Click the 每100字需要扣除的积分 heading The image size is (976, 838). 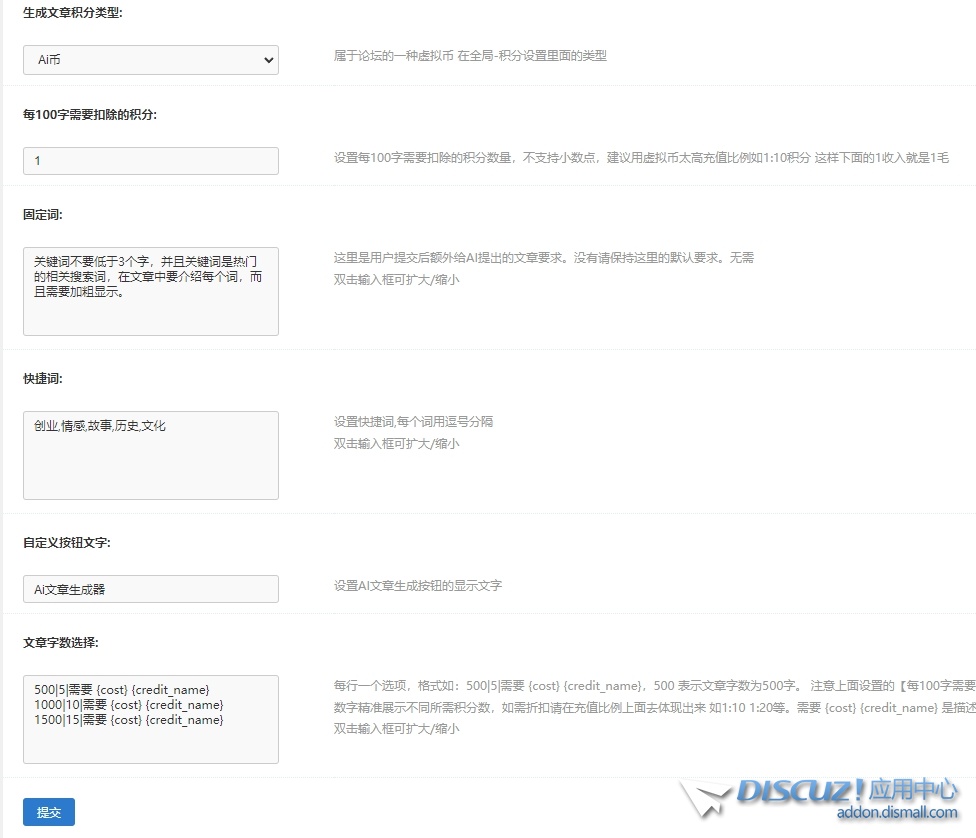click(90, 114)
